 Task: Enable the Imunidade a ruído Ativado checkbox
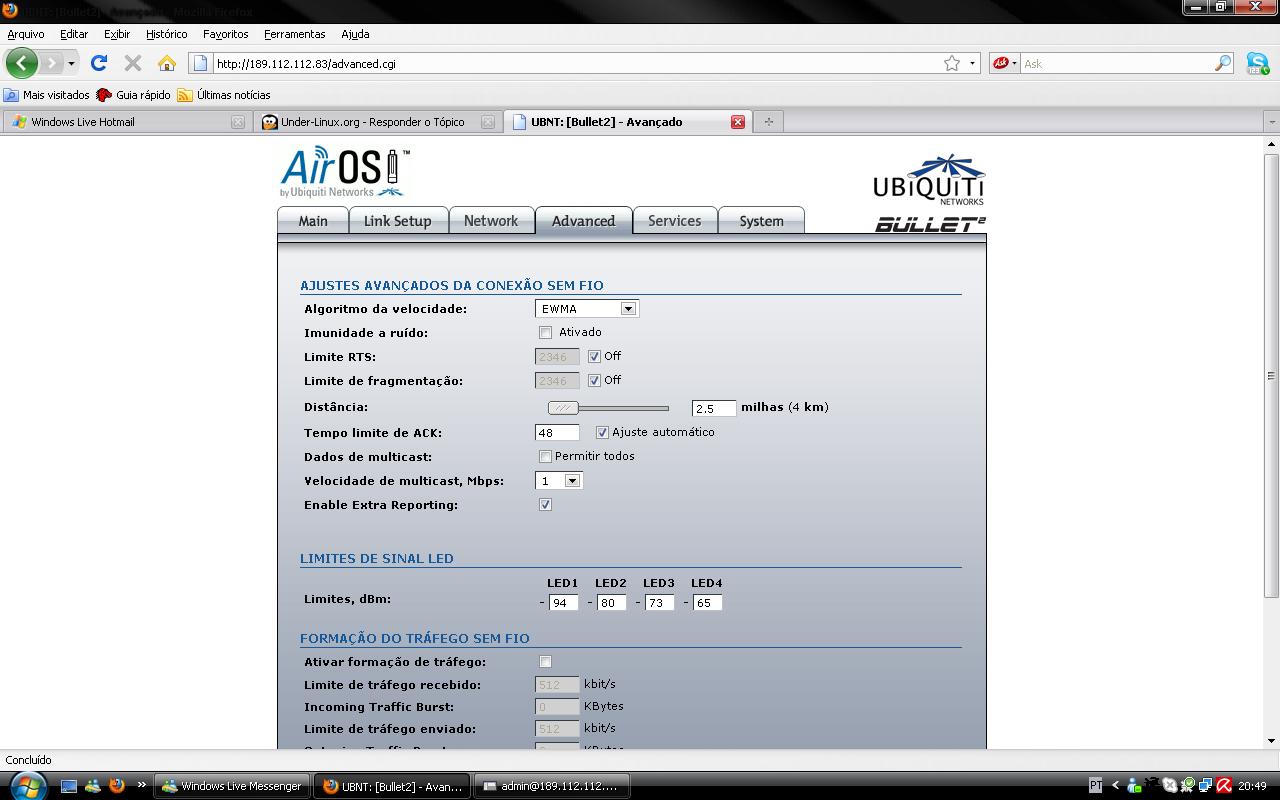tap(545, 333)
